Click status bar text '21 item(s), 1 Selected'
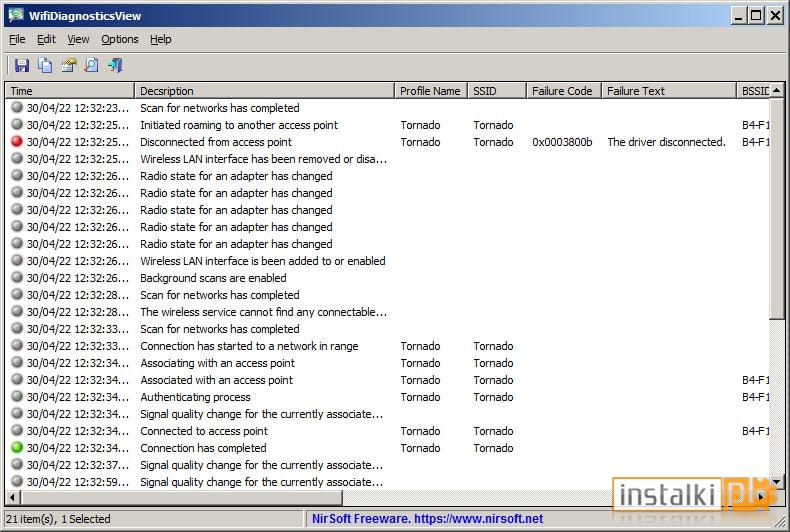790x532 pixels. 58,519
